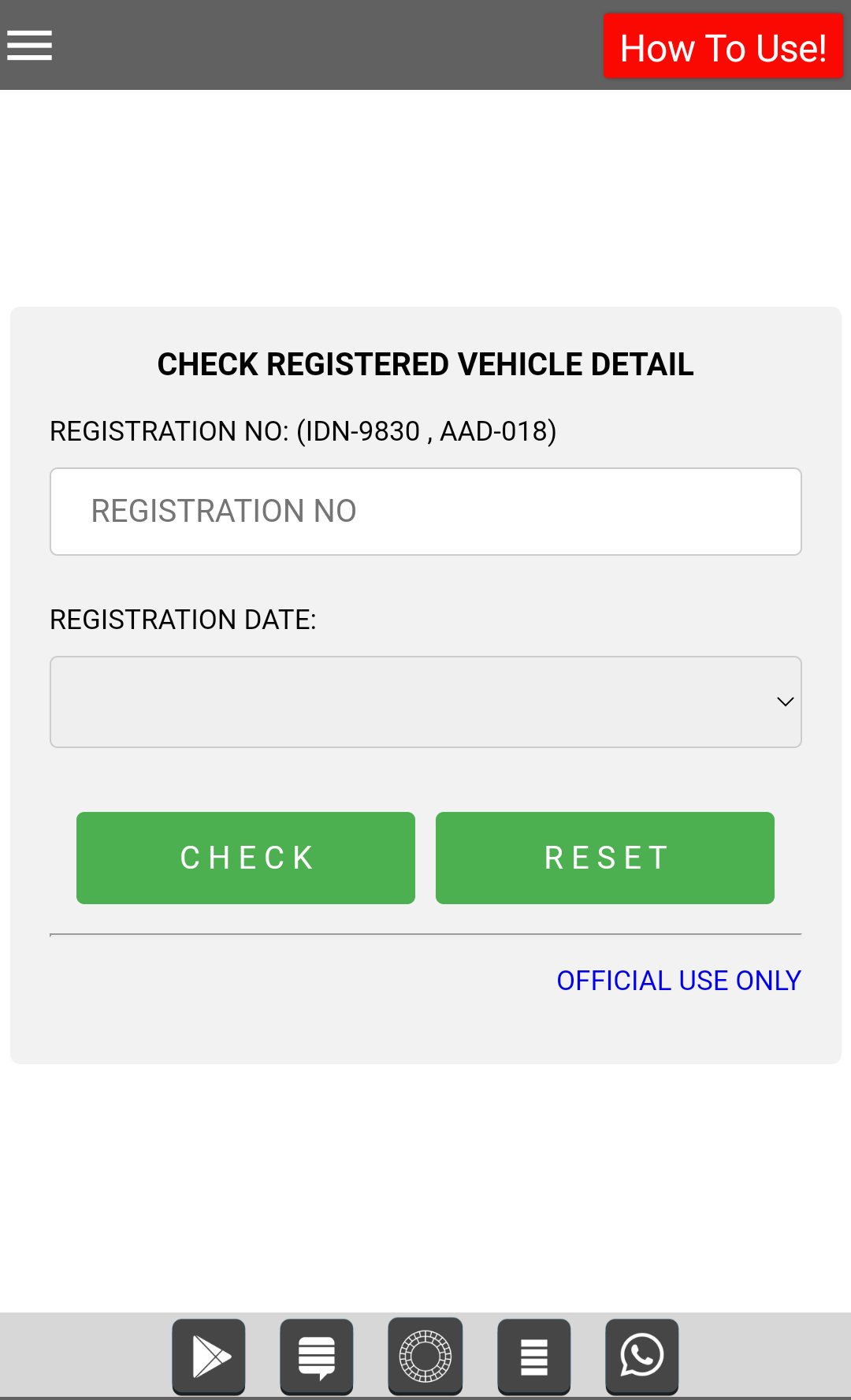Open the WhatsApp icon
This screenshot has width=851, height=1400.
pyautogui.click(x=642, y=1356)
